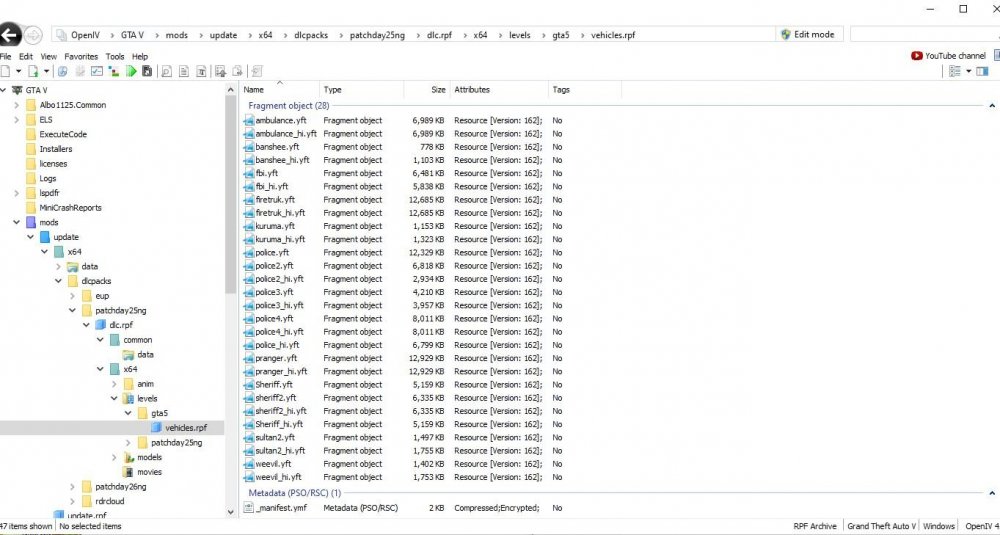This screenshot has height=535, width=1000.
Task: Collapse the dlcpacks tree node
Action: pyautogui.click(x=59, y=281)
